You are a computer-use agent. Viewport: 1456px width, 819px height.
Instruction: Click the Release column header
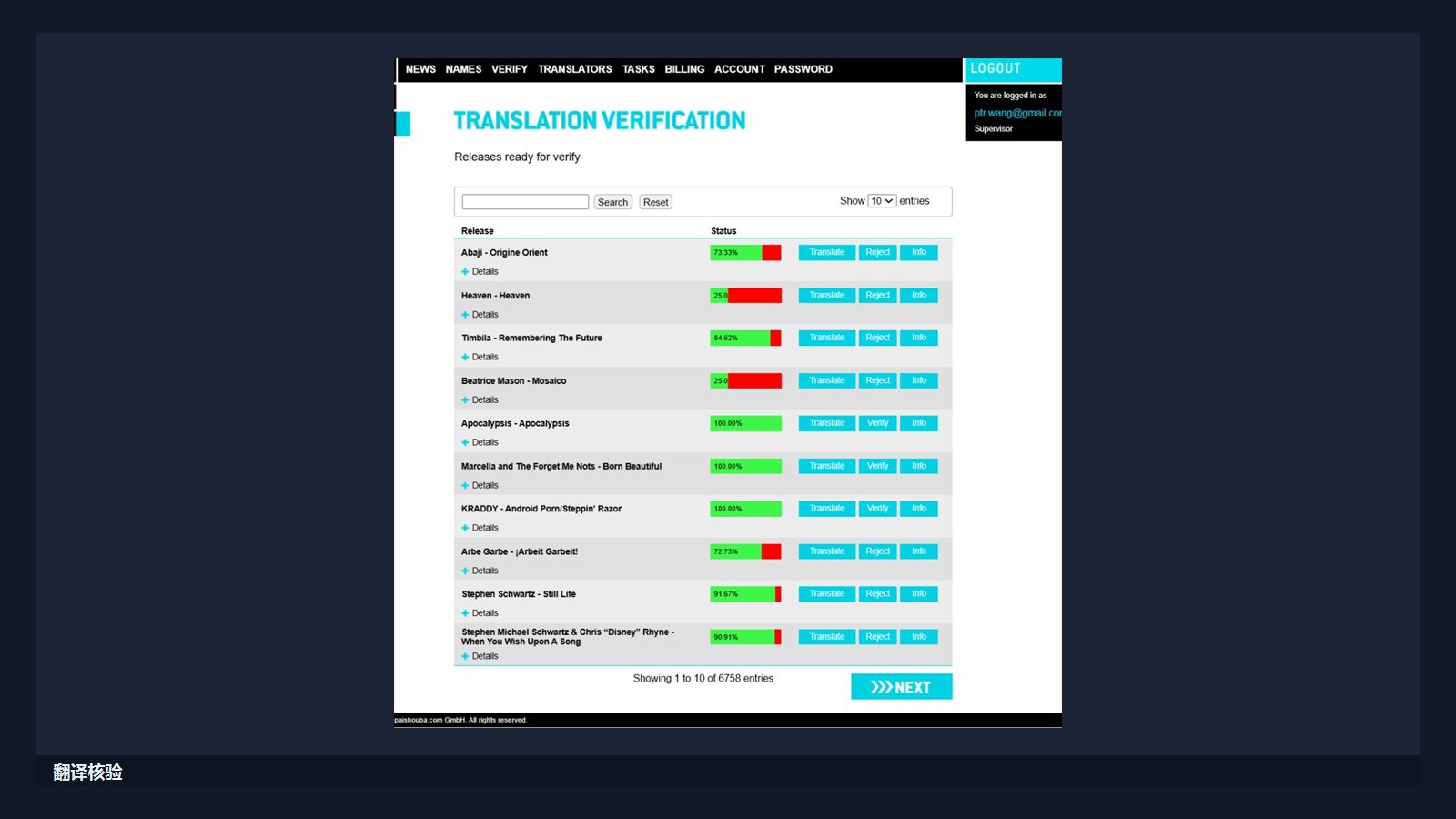click(477, 231)
